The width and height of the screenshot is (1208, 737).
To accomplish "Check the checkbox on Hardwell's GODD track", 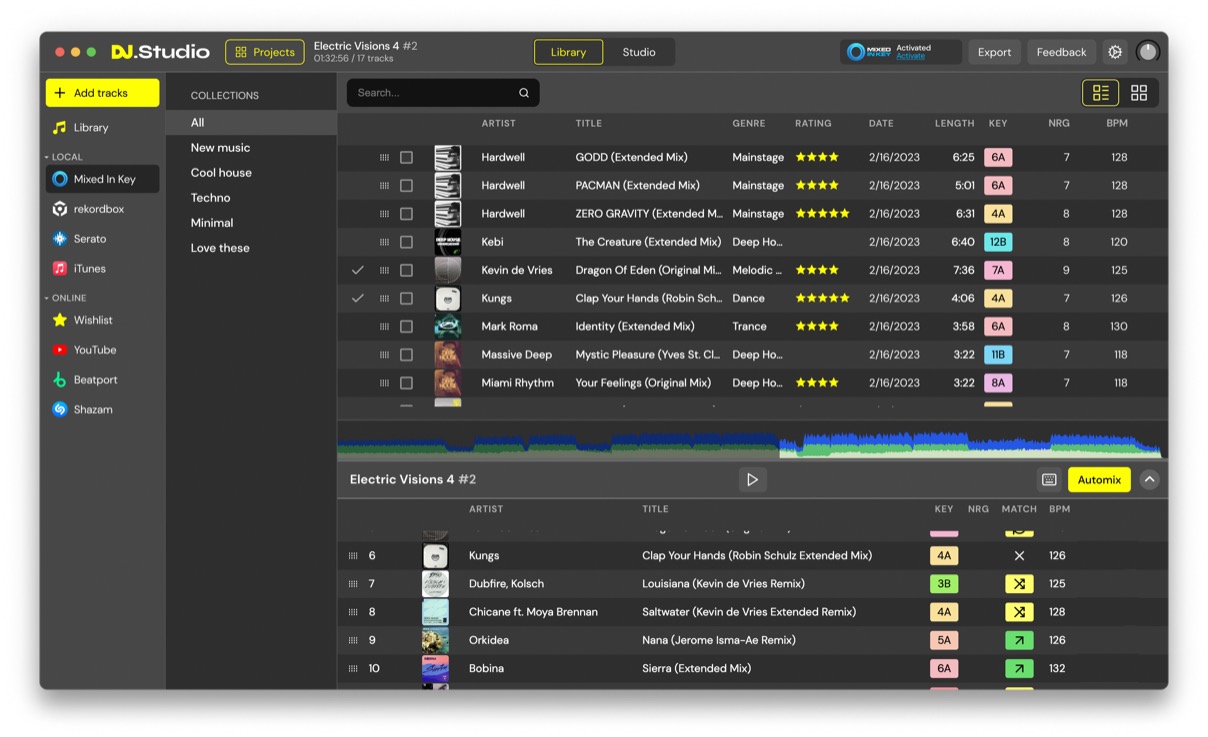I will pyautogui.click(x=407, y=157).
